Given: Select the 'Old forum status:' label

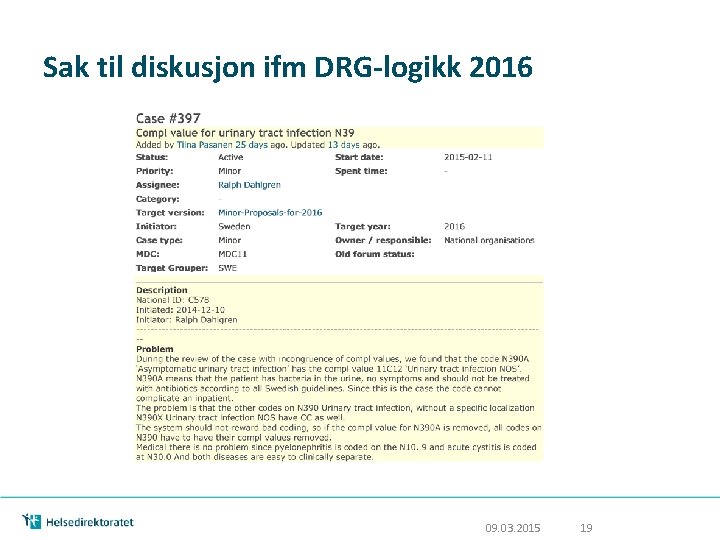Looking at the screenshot, I should click(x=375, y=254).
